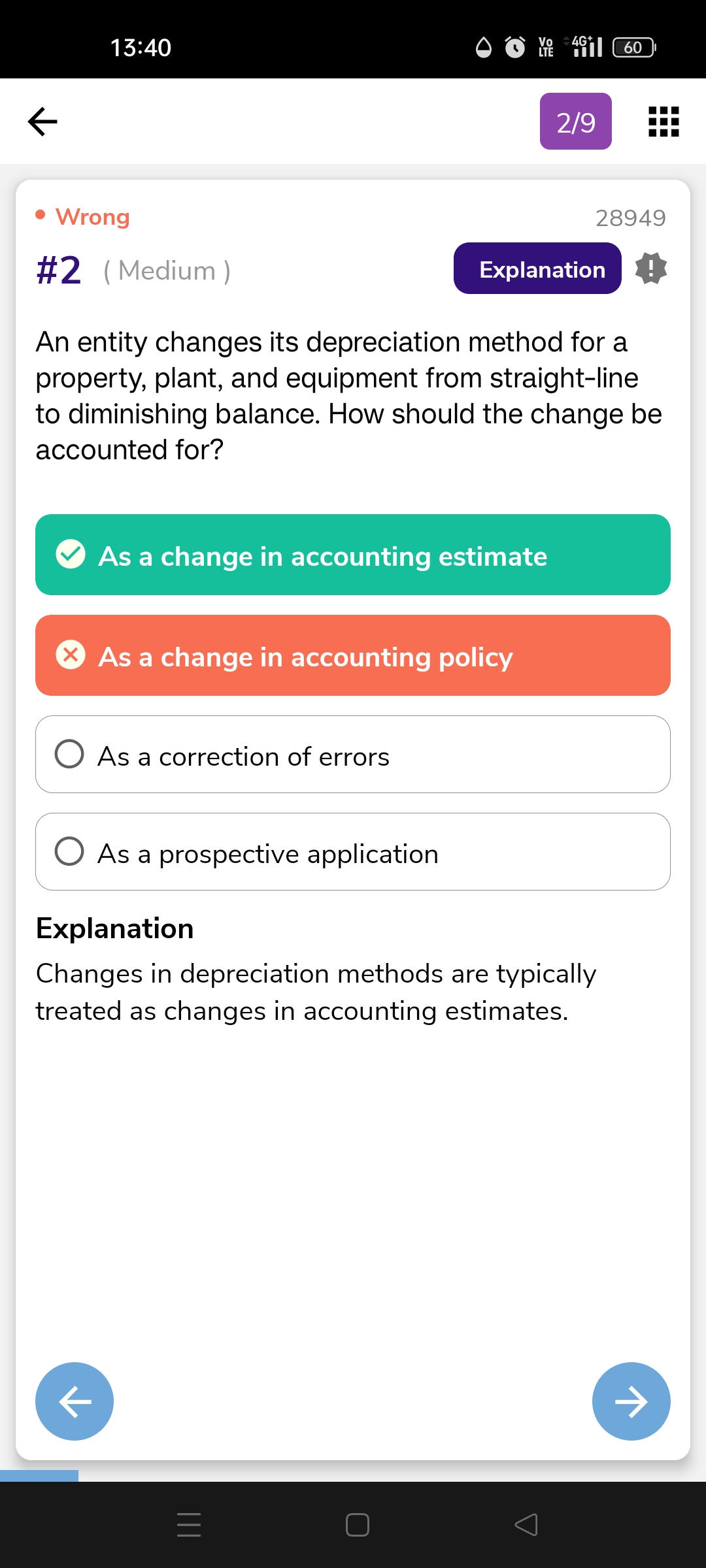706x1568 pixels.
Task: Tap the Android back triangle icon
Action: [x=526, y=1524]
